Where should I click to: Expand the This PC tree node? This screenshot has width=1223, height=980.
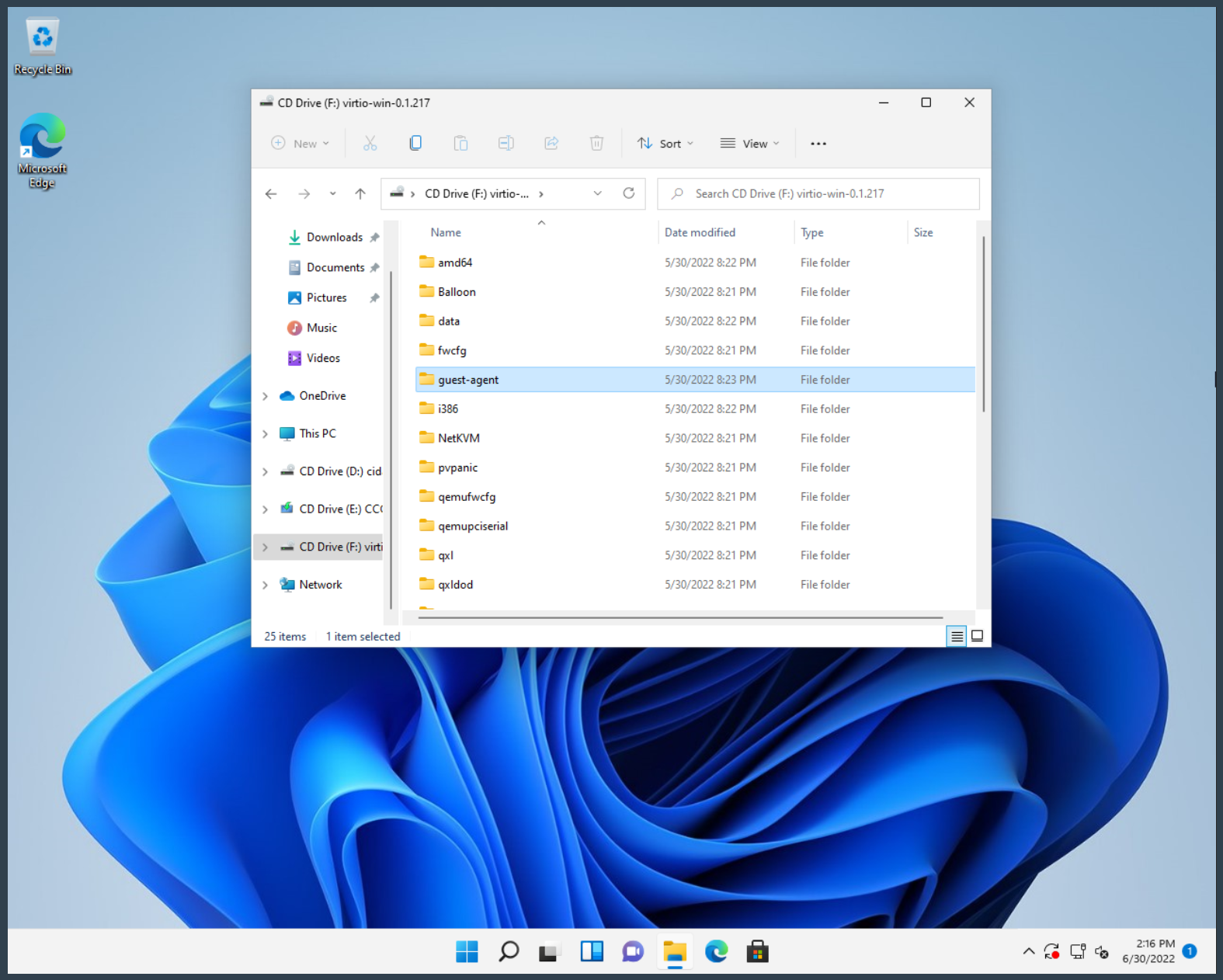[266, 434]
